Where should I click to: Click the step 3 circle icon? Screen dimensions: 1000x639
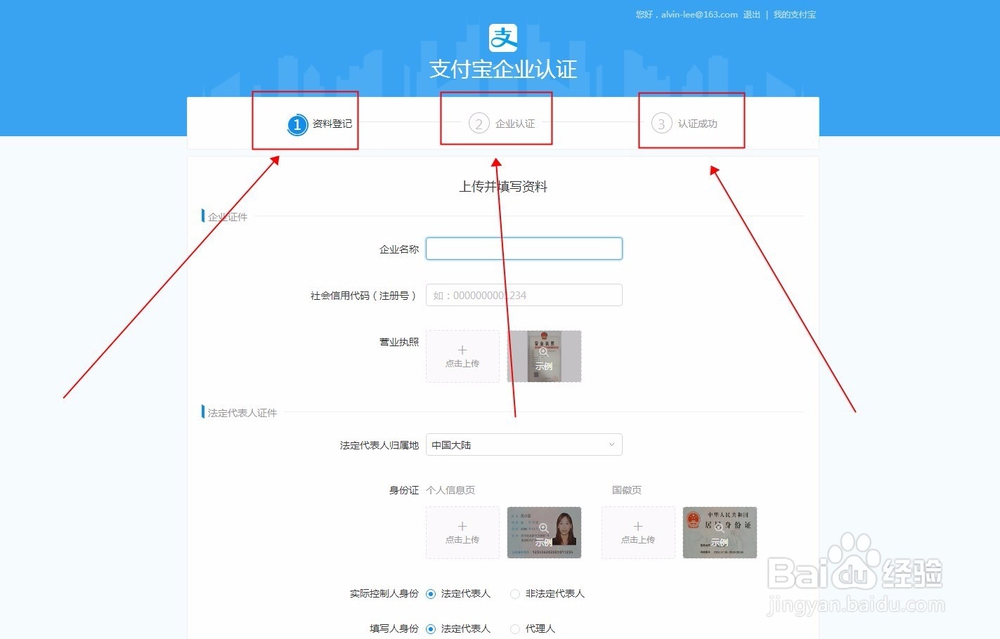[x=661, y=123]
